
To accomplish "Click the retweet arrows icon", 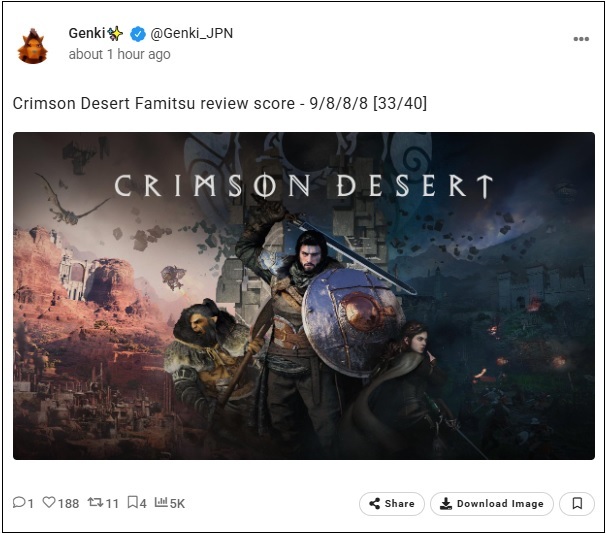I will point(95,502).
